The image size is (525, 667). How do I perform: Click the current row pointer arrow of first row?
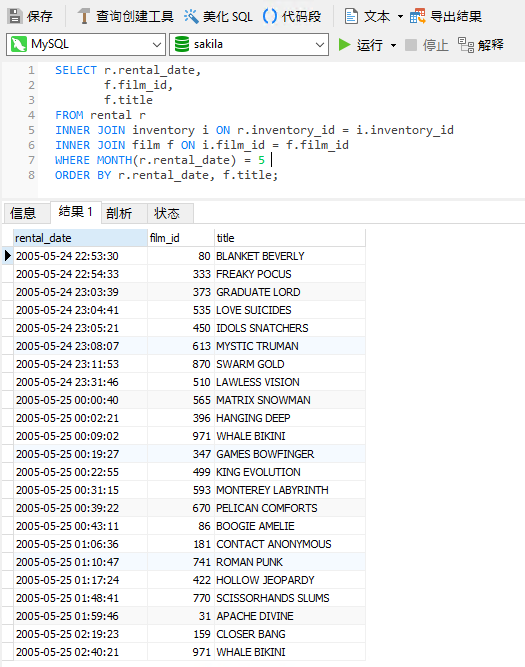point(8,256)
